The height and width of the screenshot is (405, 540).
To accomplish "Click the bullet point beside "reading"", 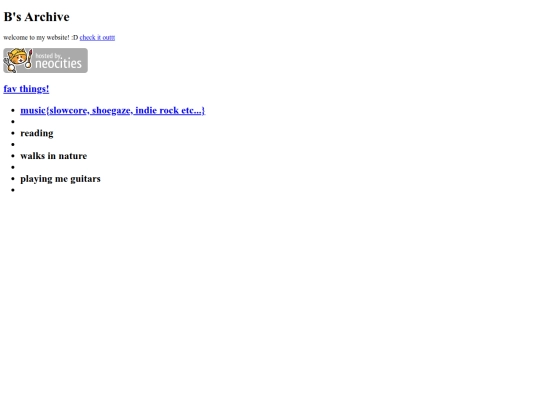I will click(13, 133).
